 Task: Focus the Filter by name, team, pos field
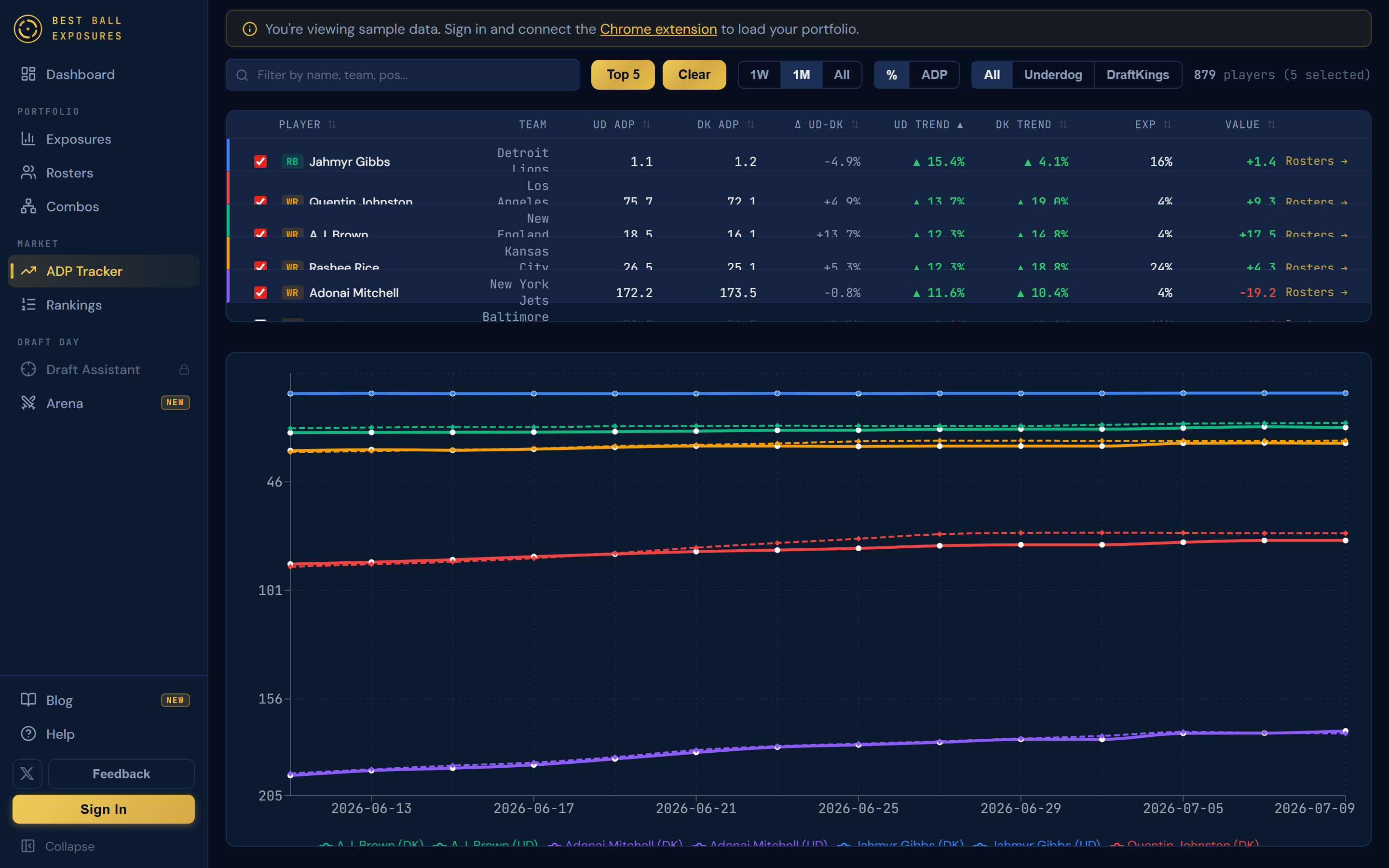coord(402,75)
